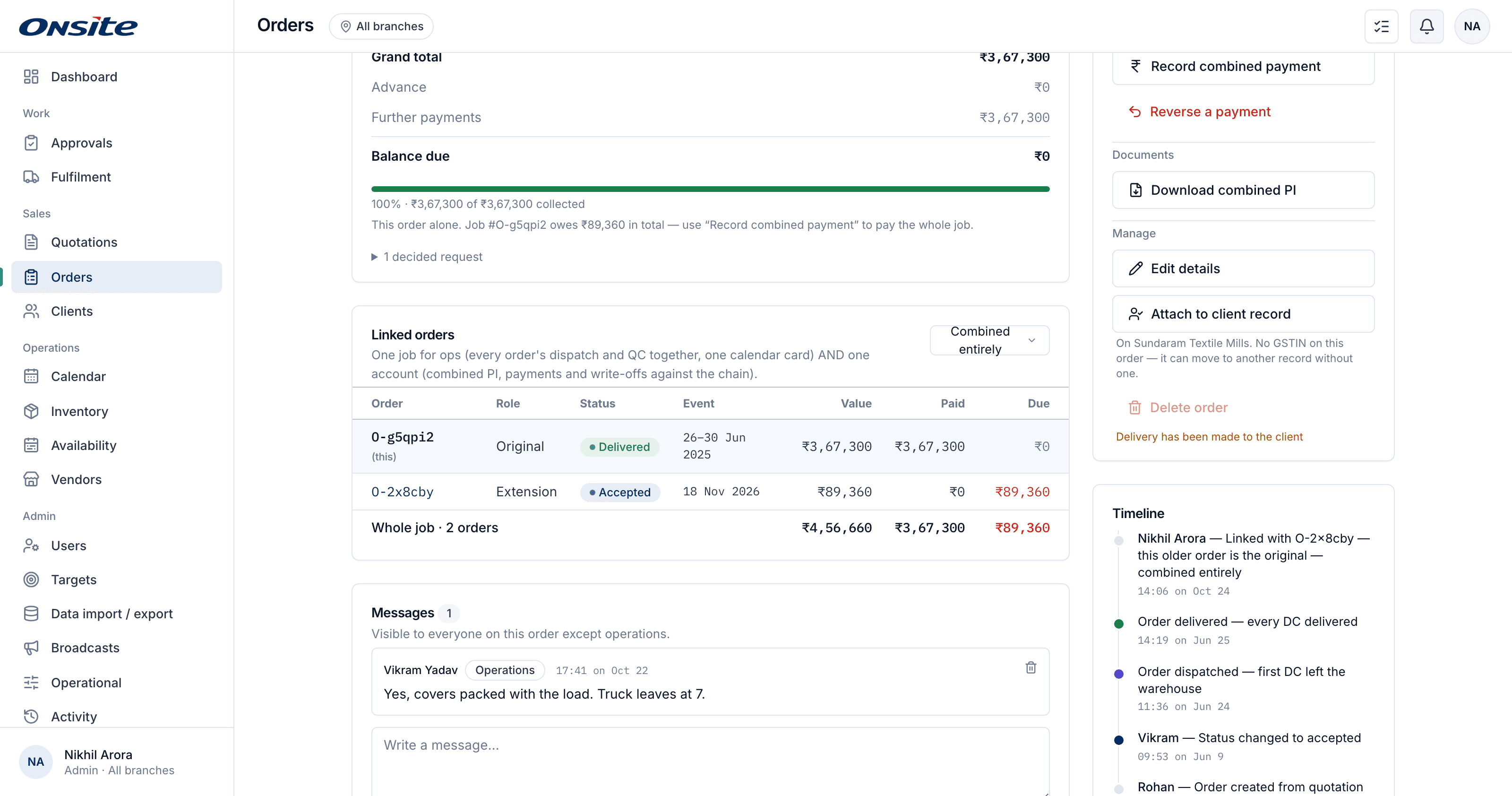Open Broadcasts via megaphone icon
This screenshot has height=796, width=1512.
click(31, 648)
